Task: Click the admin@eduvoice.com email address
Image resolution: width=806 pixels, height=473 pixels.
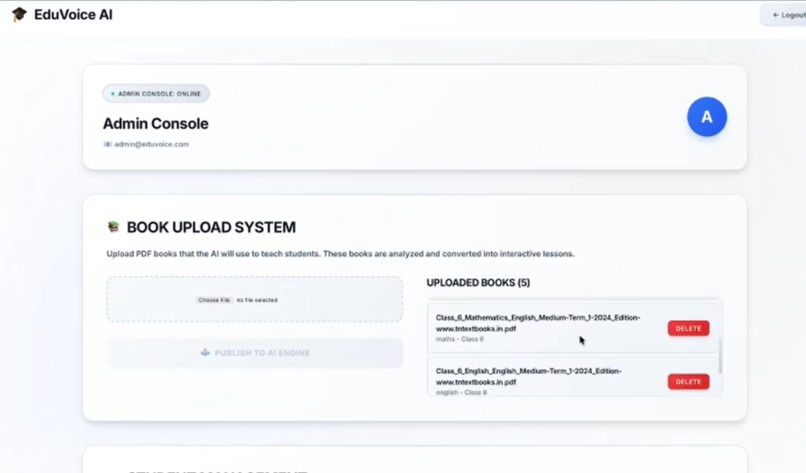Action: [151, 144]
